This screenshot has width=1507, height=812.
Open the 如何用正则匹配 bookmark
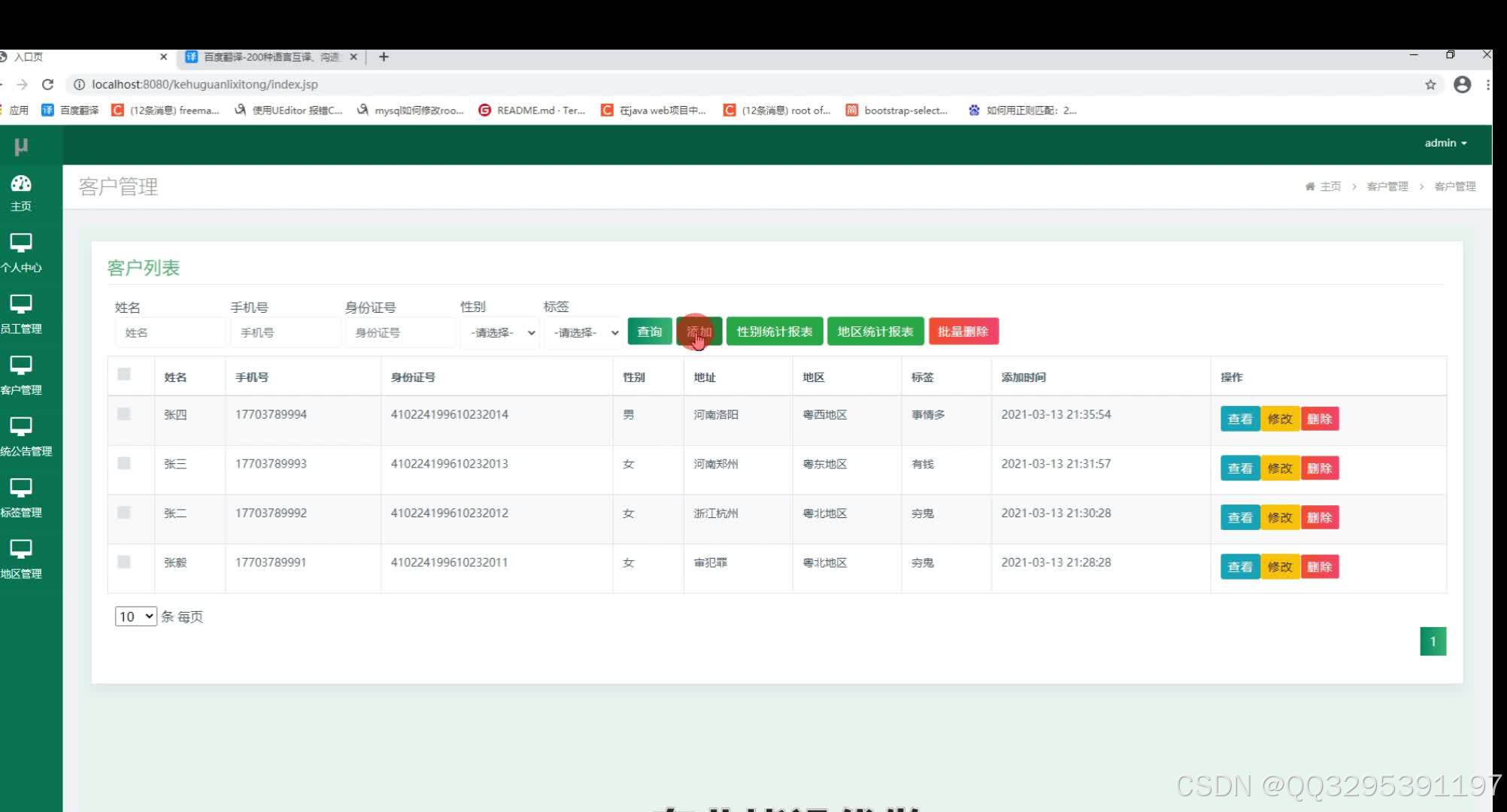click(1022, 110)
